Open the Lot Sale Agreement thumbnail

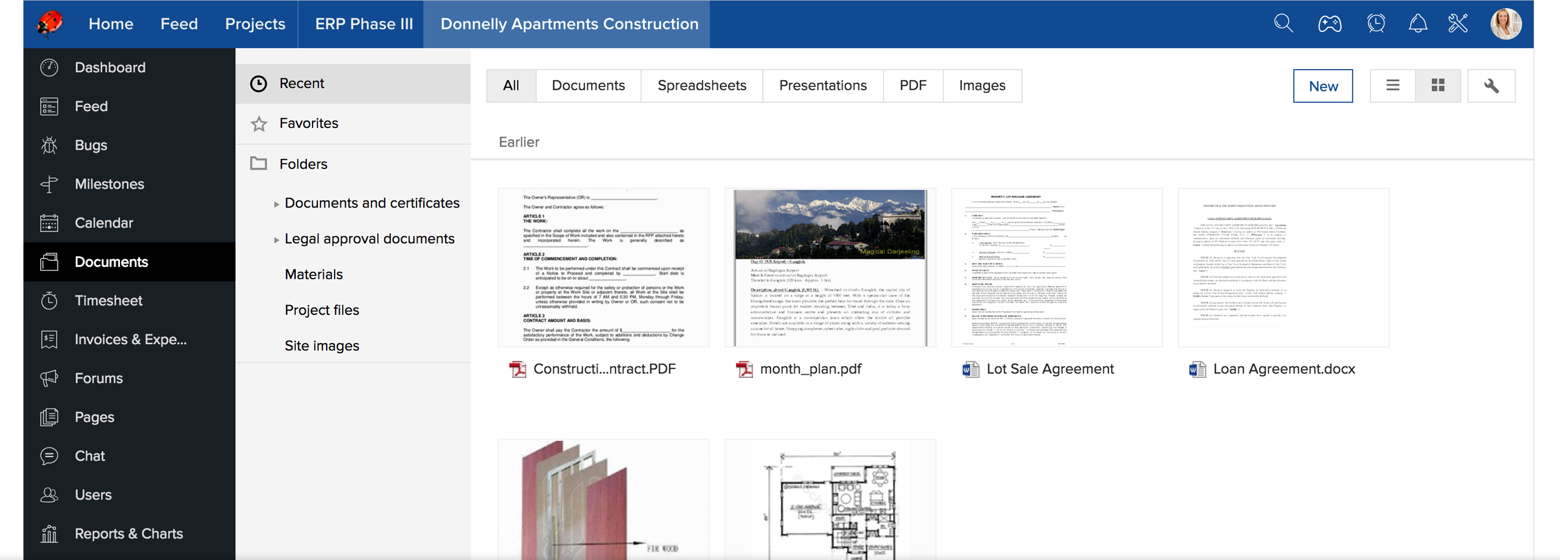click(1057, 268)
